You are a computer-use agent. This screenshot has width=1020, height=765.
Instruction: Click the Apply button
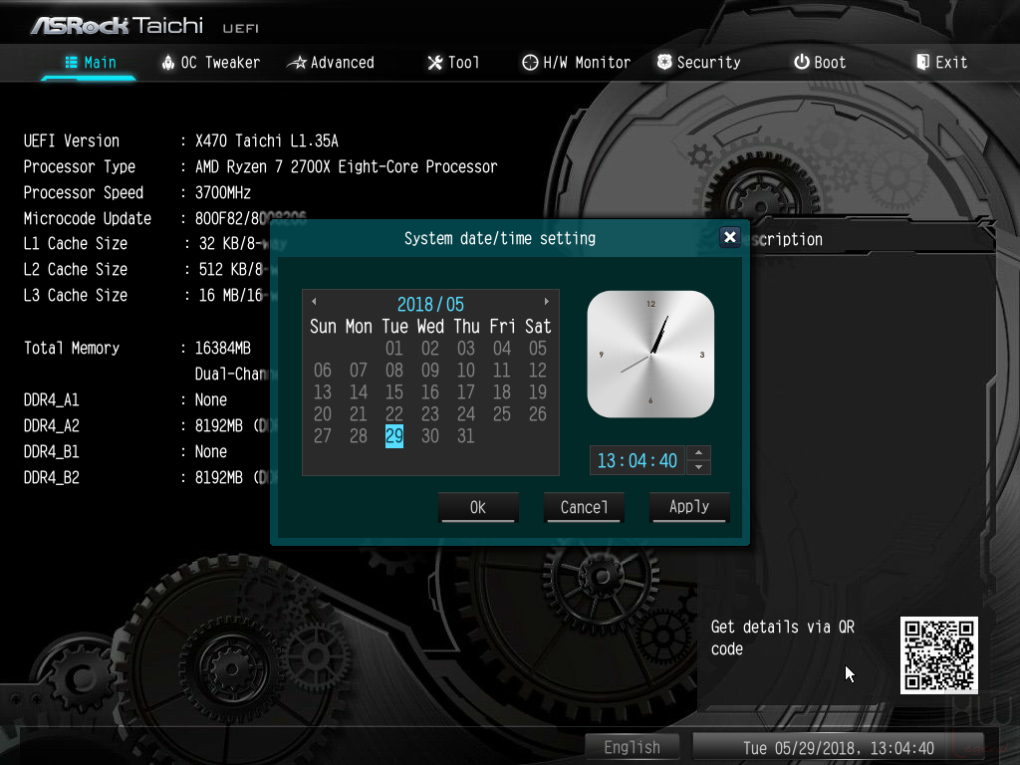coord(689,507)
